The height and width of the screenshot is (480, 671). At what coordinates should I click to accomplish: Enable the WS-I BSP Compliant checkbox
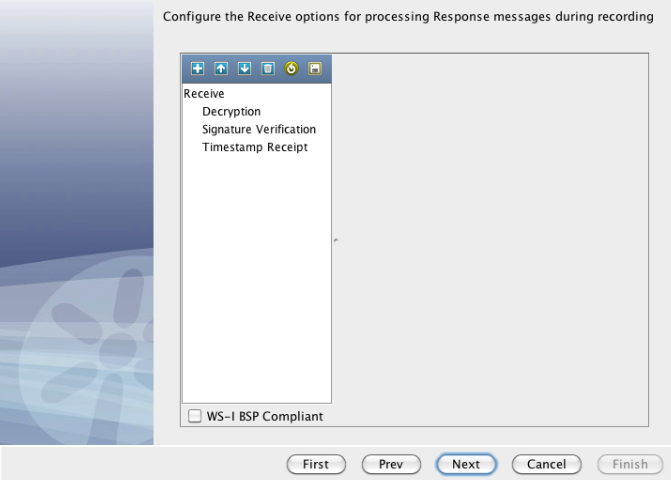[195, 416]
